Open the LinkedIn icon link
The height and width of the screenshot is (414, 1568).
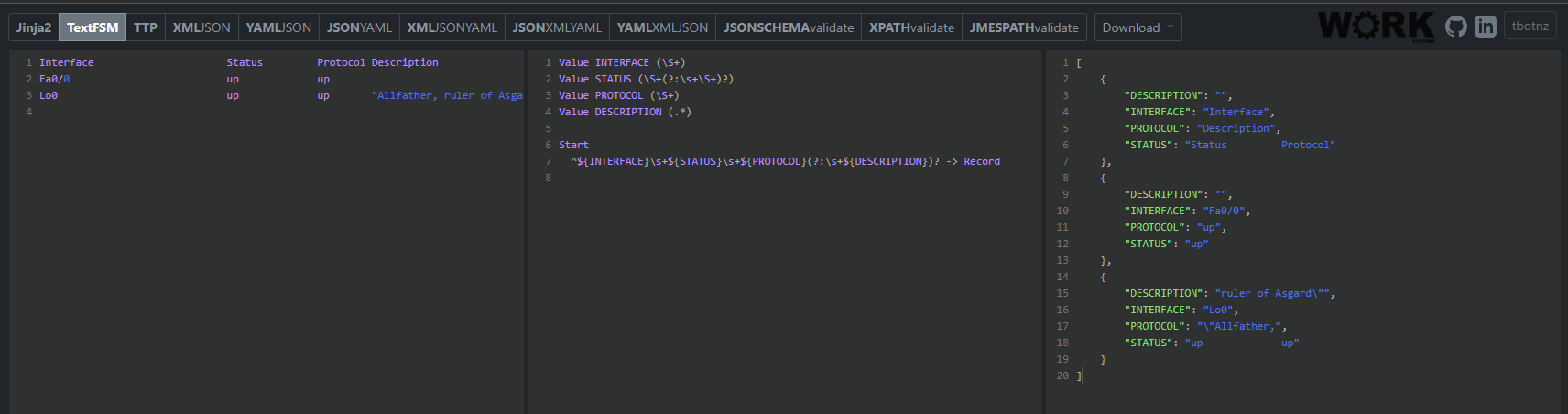coord(1485,27)
